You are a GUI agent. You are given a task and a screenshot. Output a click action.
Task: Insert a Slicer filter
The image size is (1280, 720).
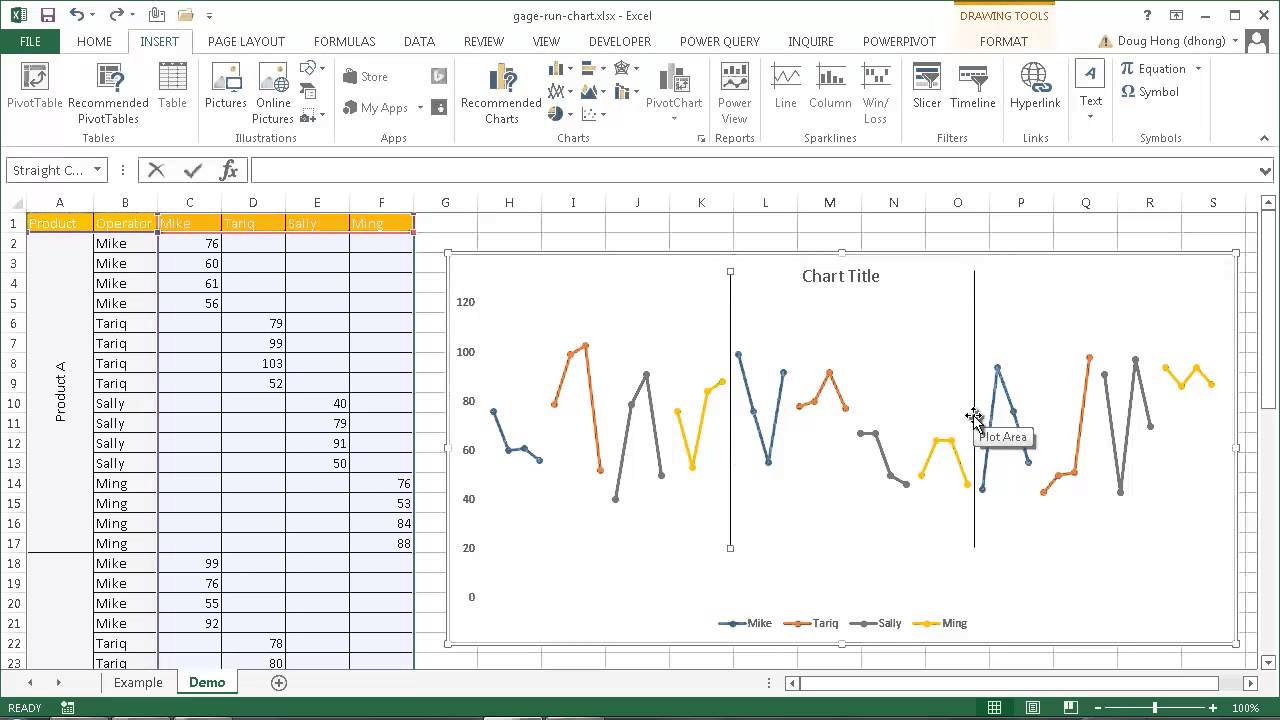927,86
